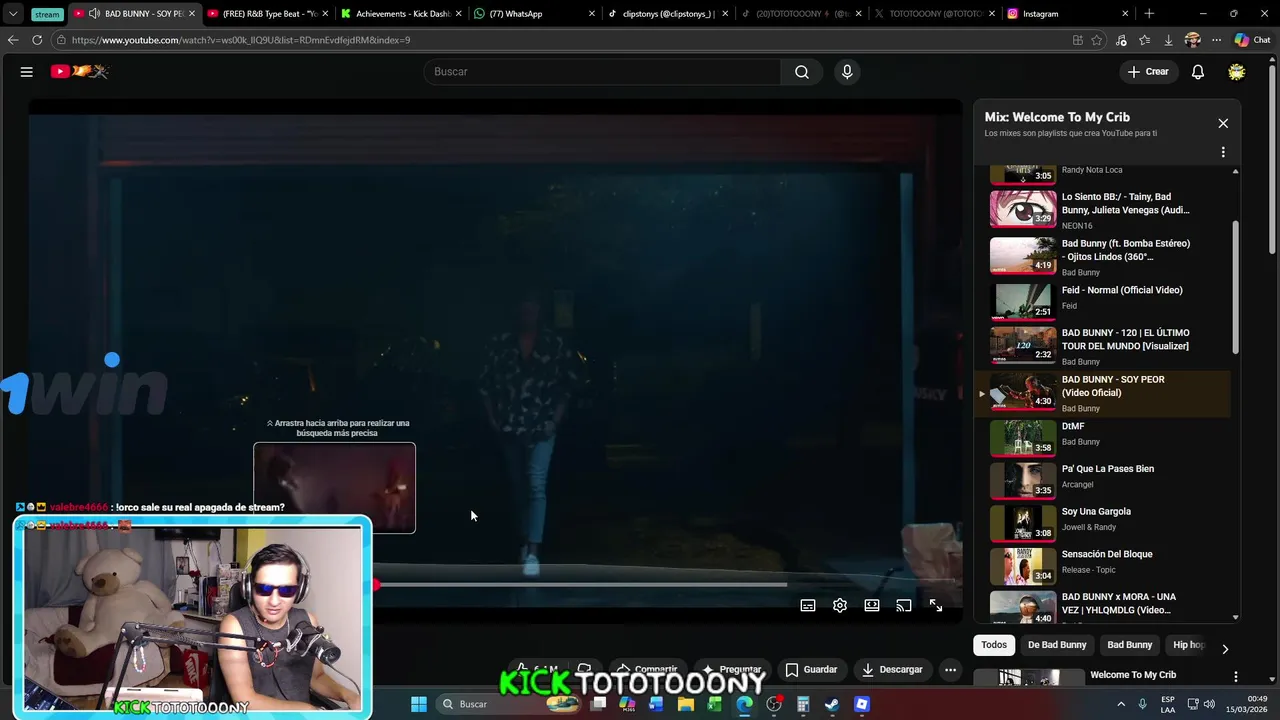Switch to the clipstonys TikTok tab
This screenshot has width=1280, height=720.
click(666, 14)
